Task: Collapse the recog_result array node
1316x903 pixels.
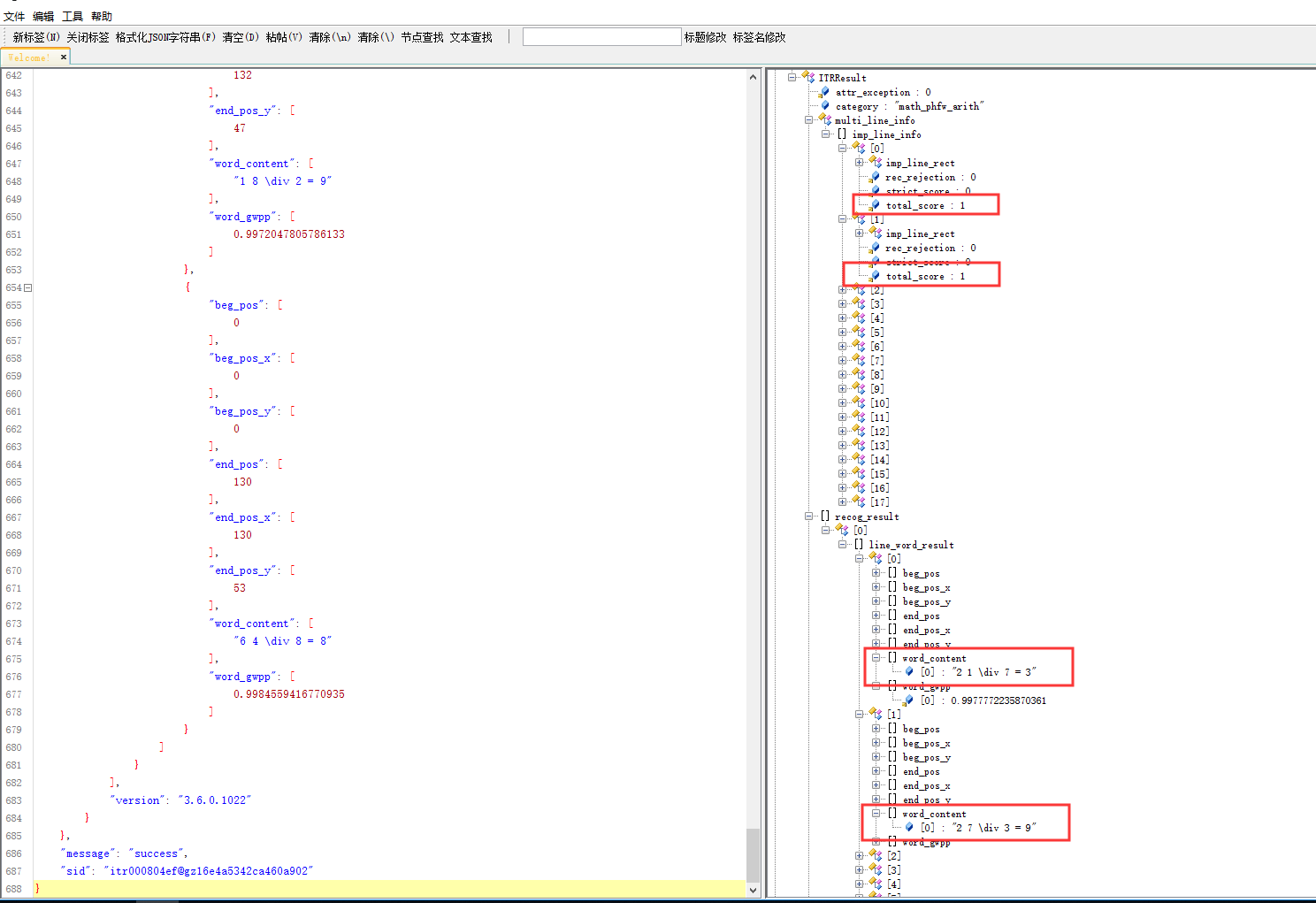Action: 809,517
